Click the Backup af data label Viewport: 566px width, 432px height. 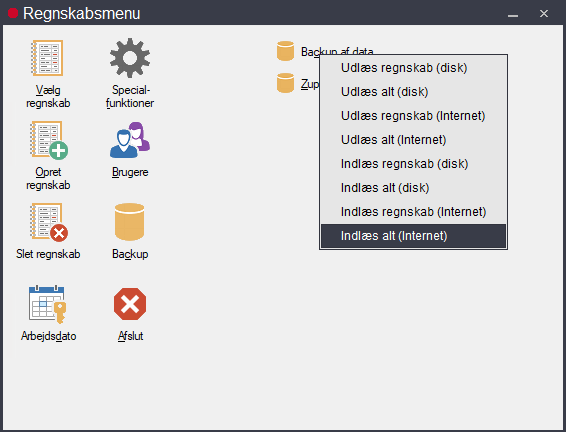(337, 52)
